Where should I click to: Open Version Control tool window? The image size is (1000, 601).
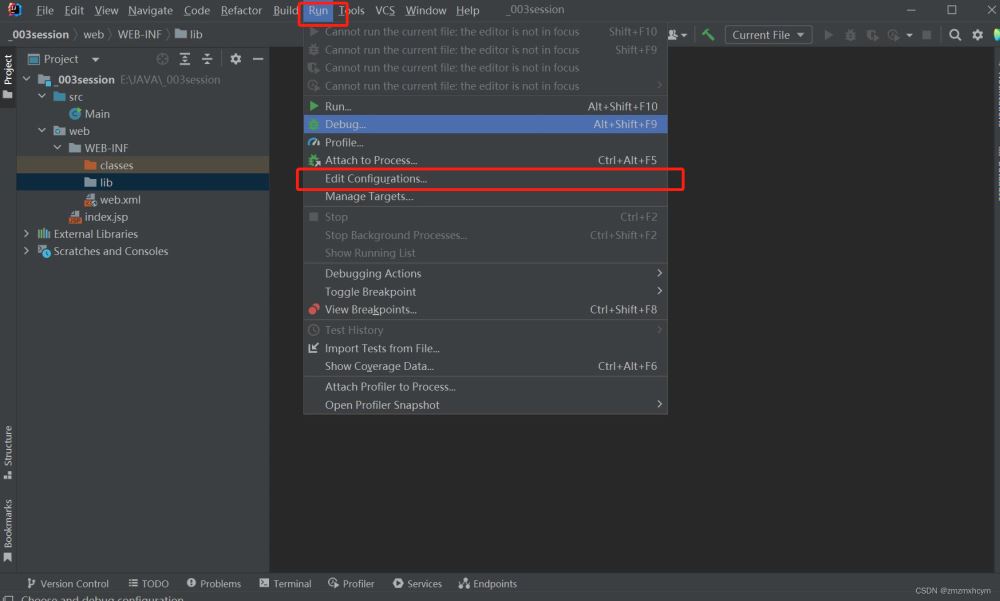click(x=68, y=584)
